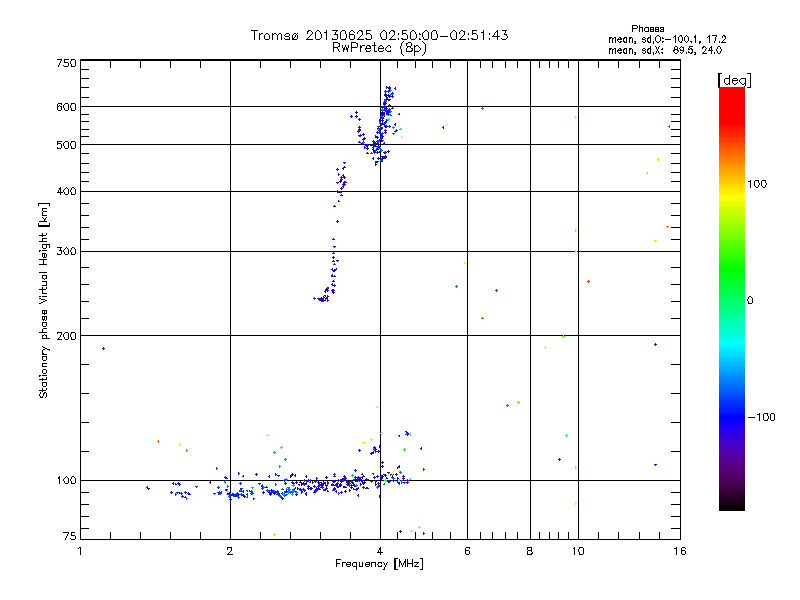Click the red data point near 6.5 MHz, 215 km

click(x=482, y=318)
